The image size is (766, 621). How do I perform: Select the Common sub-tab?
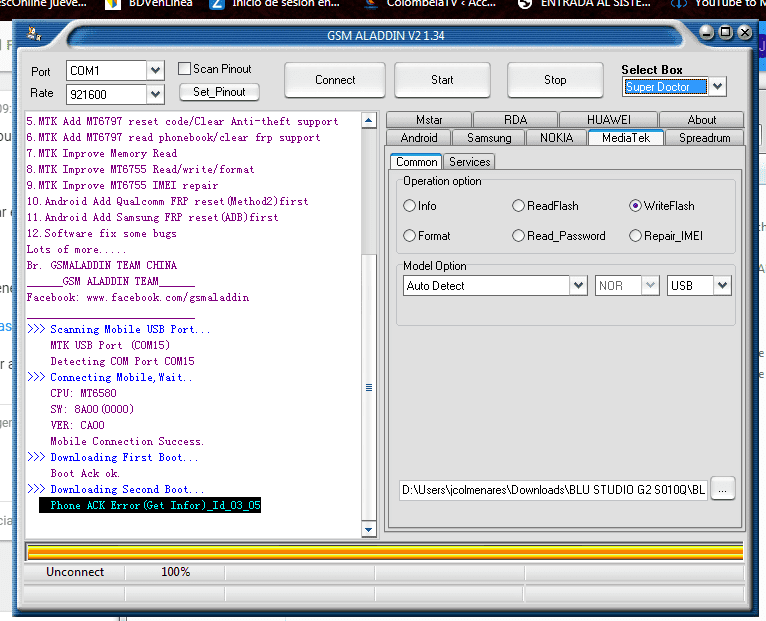(x=416, y=162)
